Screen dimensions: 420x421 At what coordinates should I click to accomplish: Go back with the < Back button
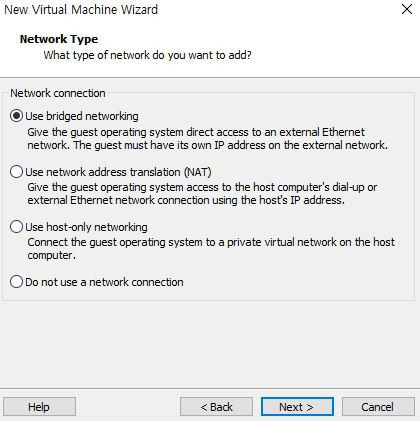click(x=216, y=407)
